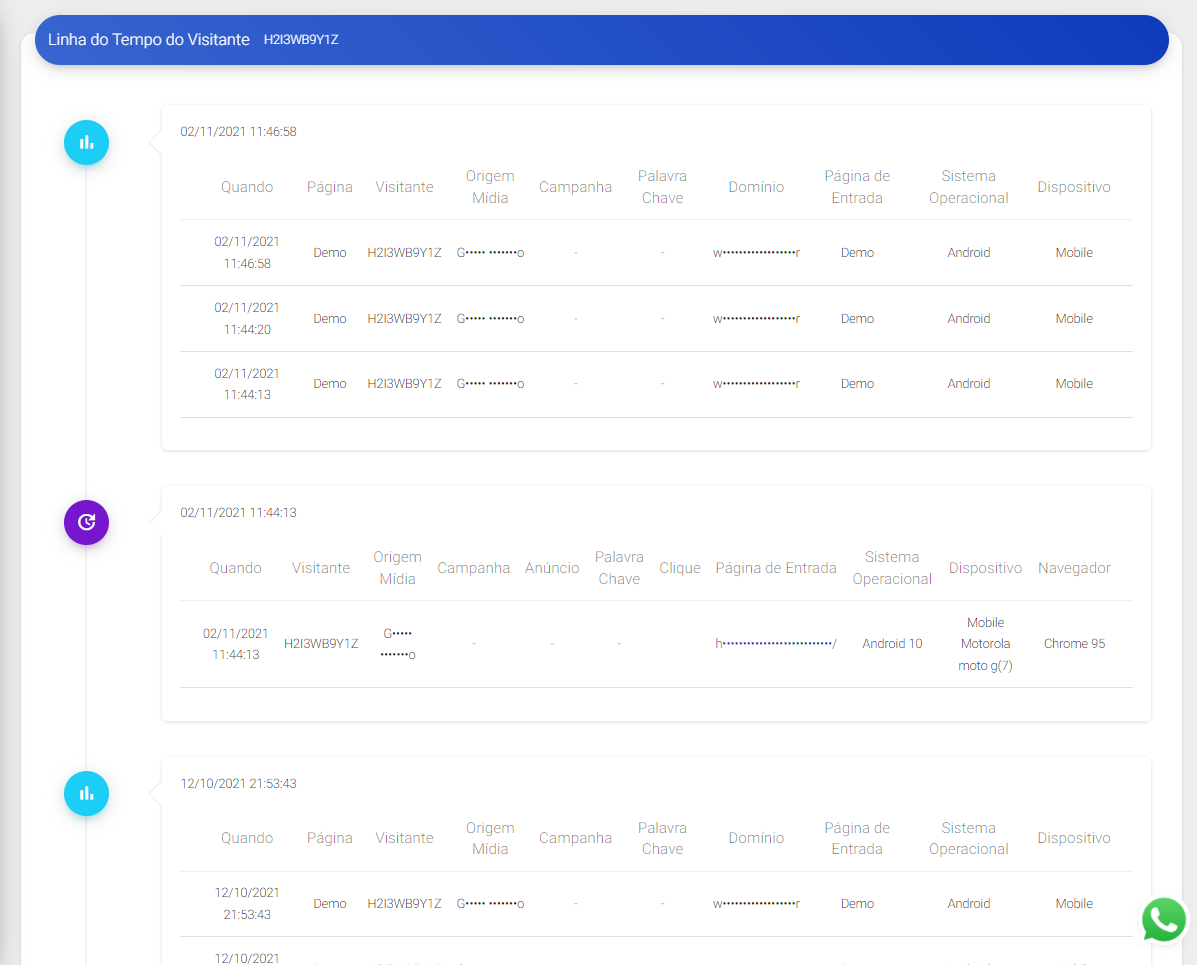The image size is (1197, 965).
Task: Click the Linha do Tempo do Visitante title
Action: click(x=149, y=40)
